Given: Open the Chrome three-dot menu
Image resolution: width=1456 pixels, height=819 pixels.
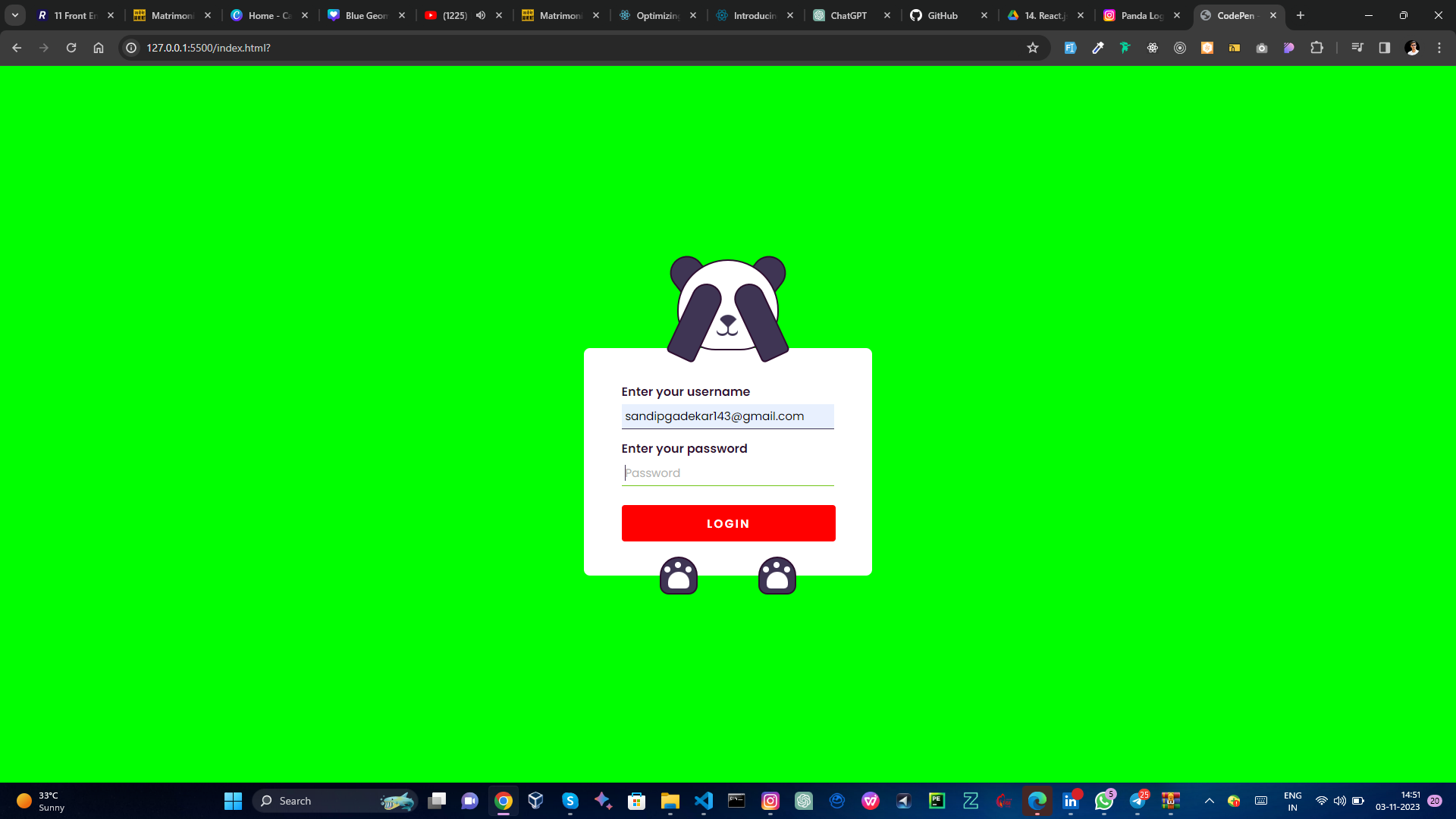Looking at the screenshot, I should click(x=1440, y=47).
